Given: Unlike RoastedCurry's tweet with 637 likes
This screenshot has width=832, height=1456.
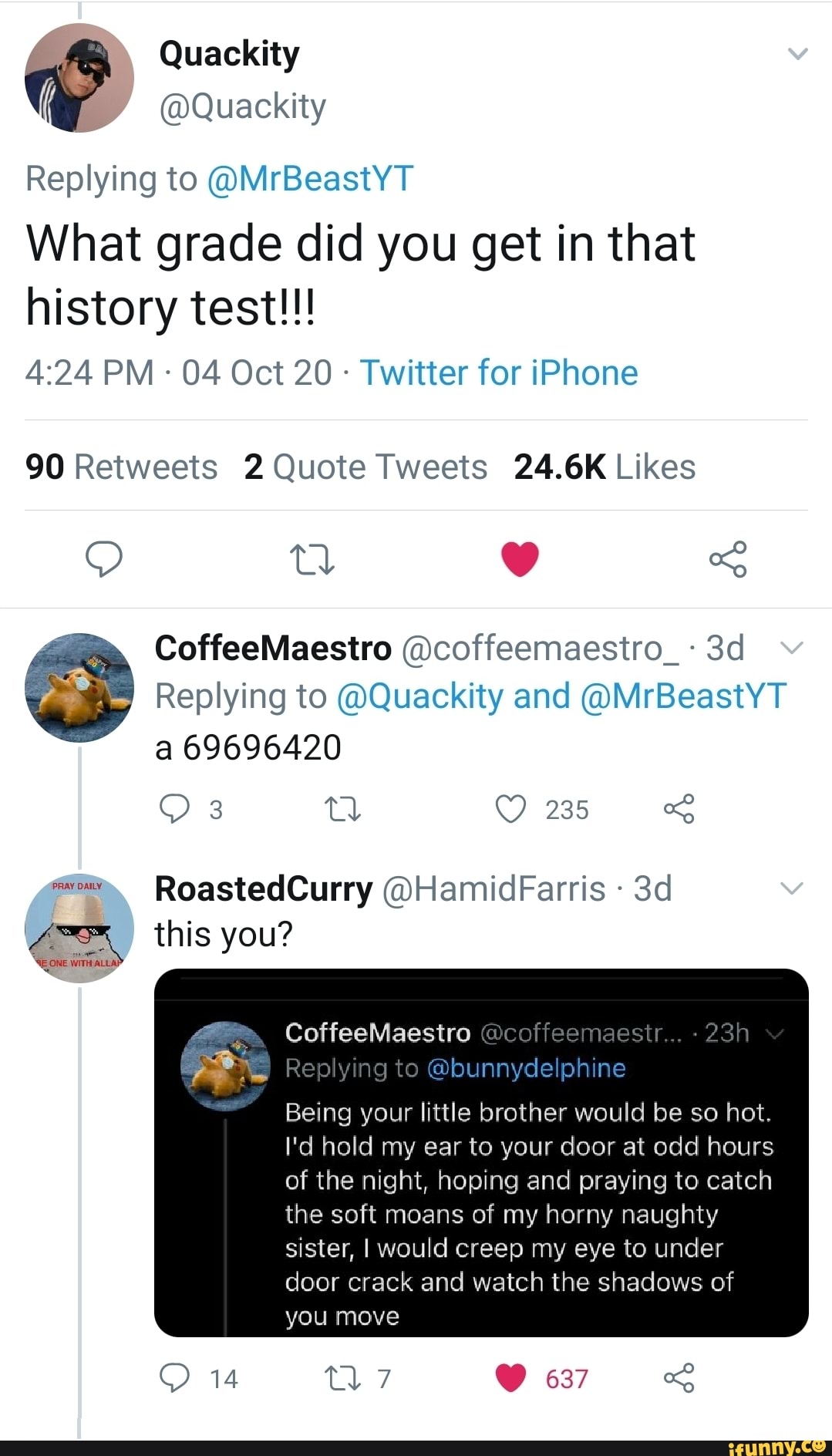Looking at the screenshot, I should click(510, 1377).
